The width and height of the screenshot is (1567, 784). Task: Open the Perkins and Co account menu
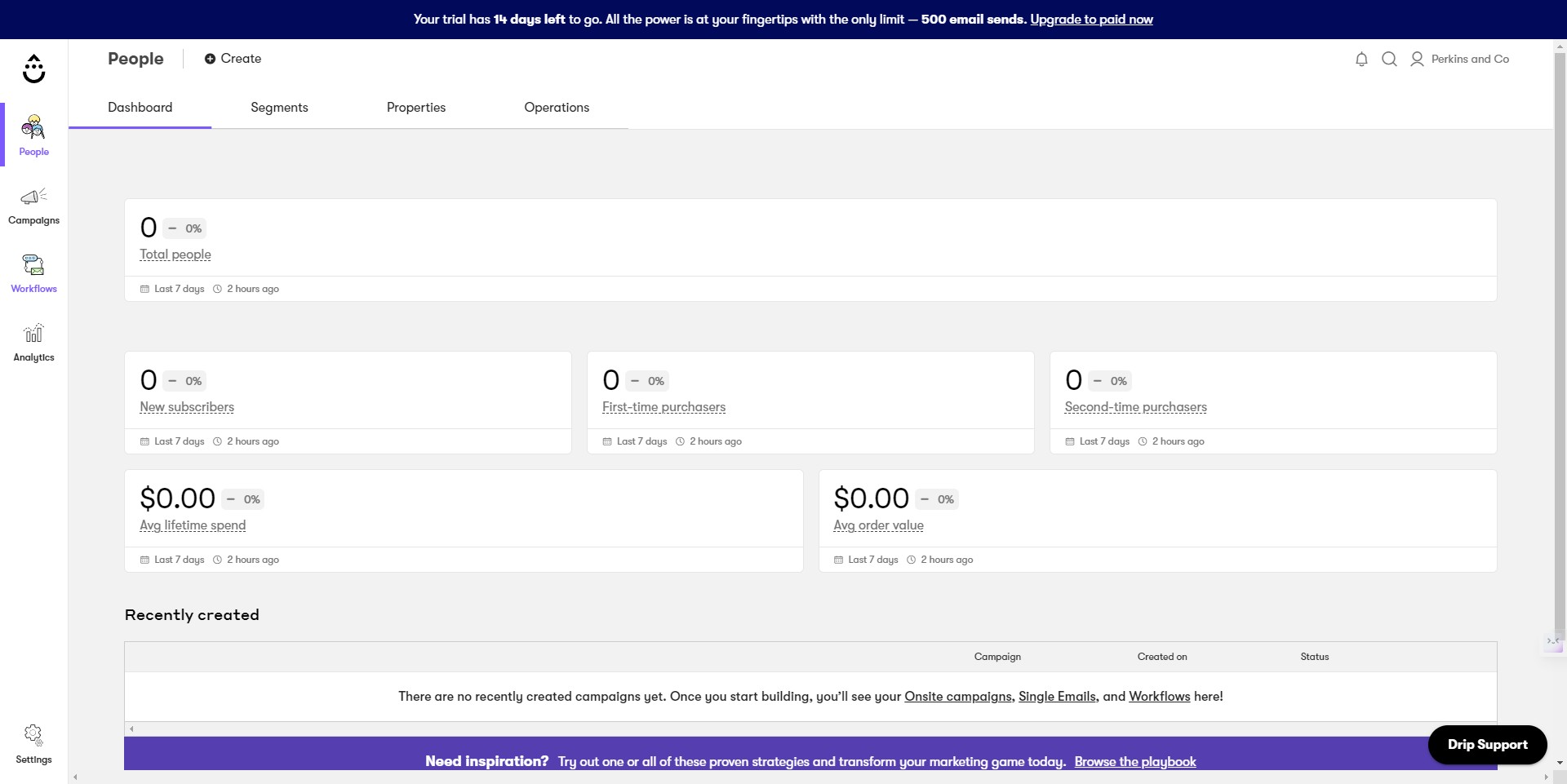(1459, 59)
